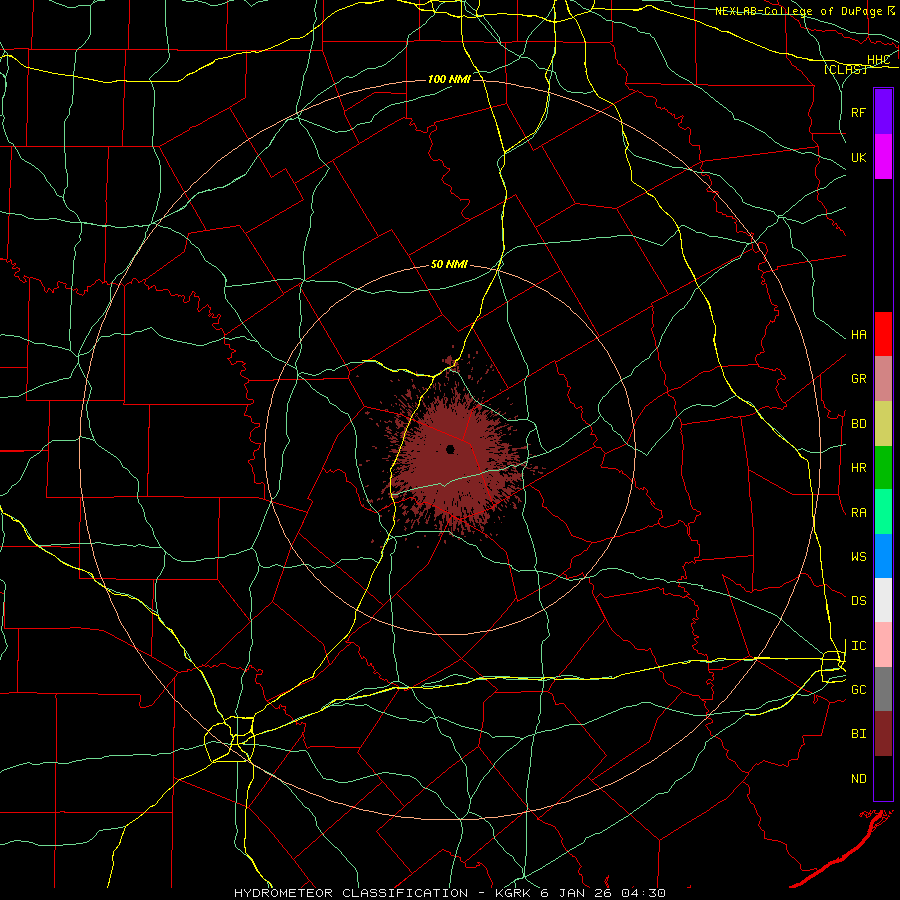
Task: Click the RF legend label
Action: point(859,112)
